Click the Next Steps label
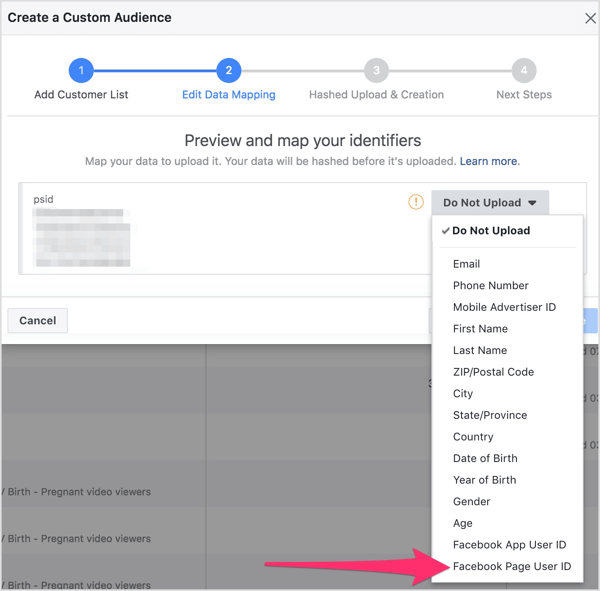 pos(524,95)
